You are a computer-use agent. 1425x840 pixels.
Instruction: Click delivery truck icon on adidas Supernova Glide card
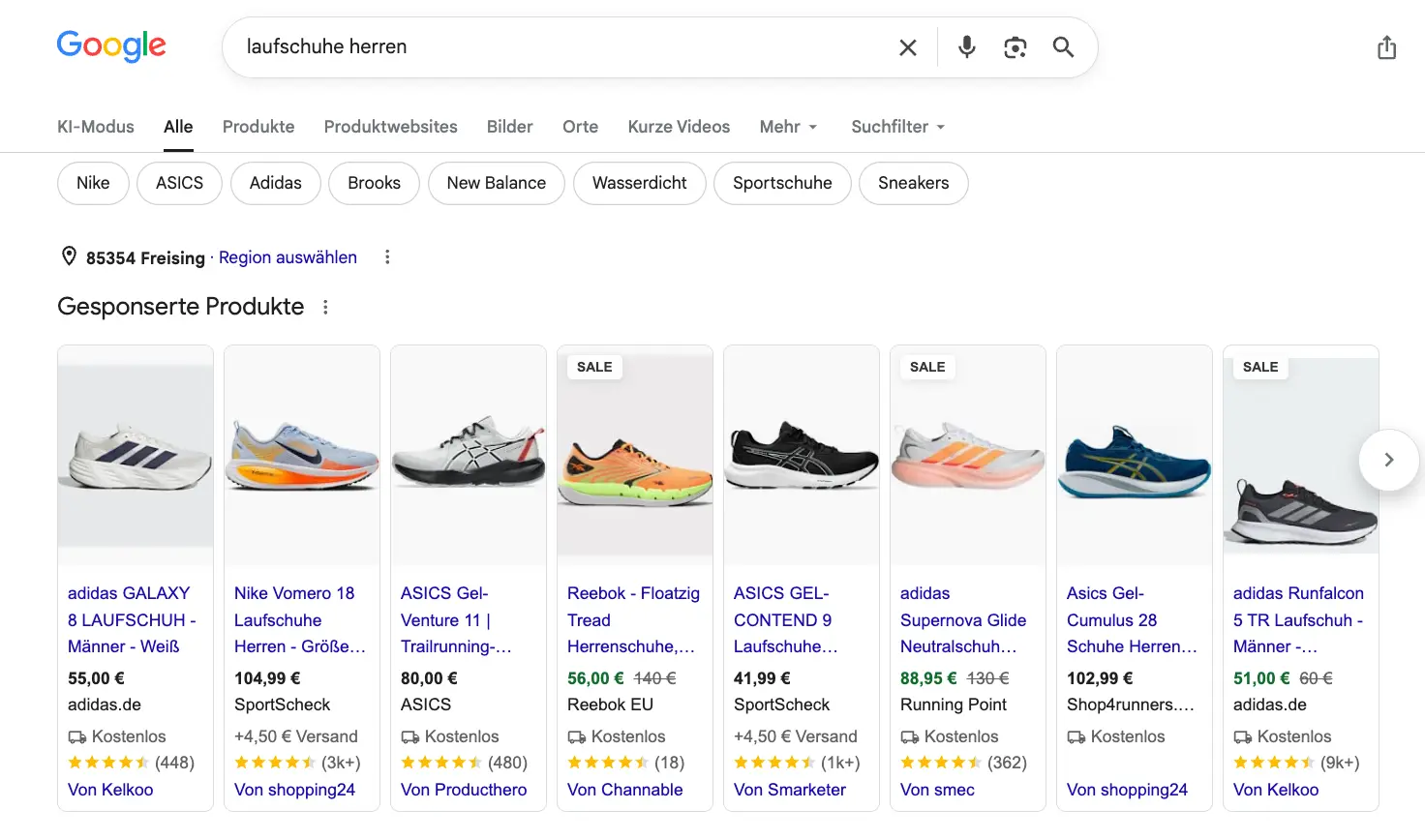point(910,736)
